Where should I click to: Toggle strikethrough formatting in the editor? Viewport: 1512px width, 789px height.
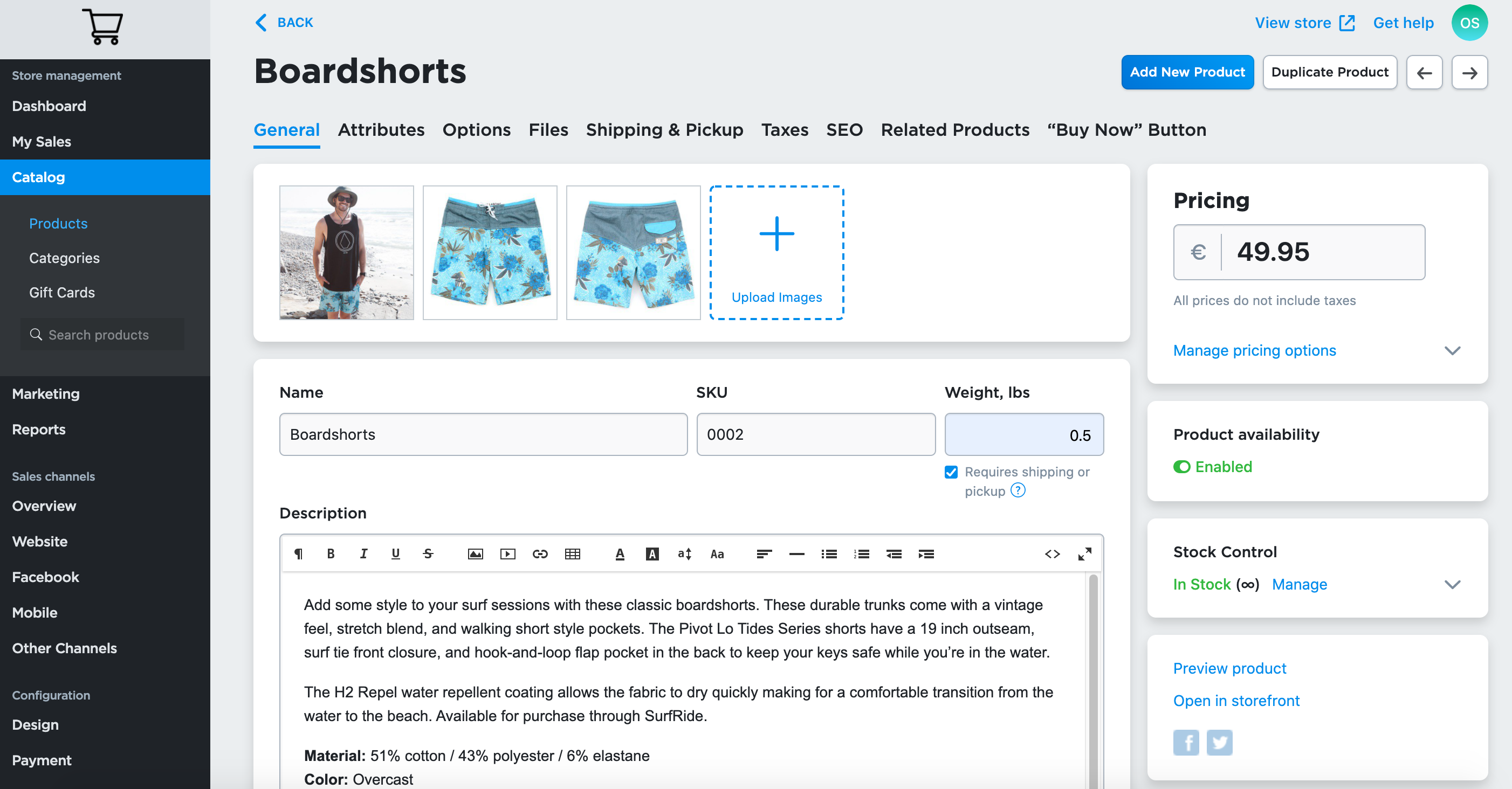pyautogui.click(x=428, y=554)
